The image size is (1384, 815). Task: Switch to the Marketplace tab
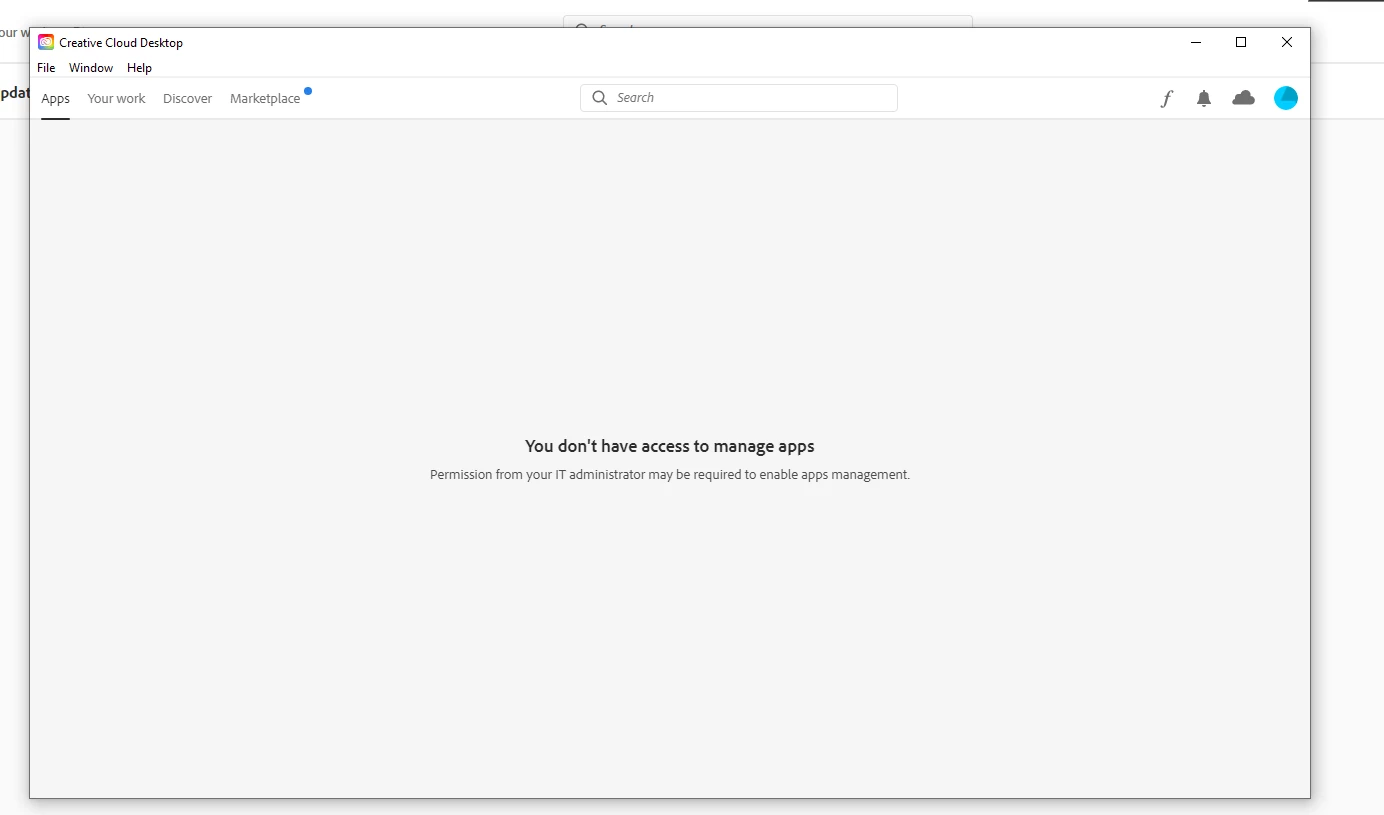265,98
